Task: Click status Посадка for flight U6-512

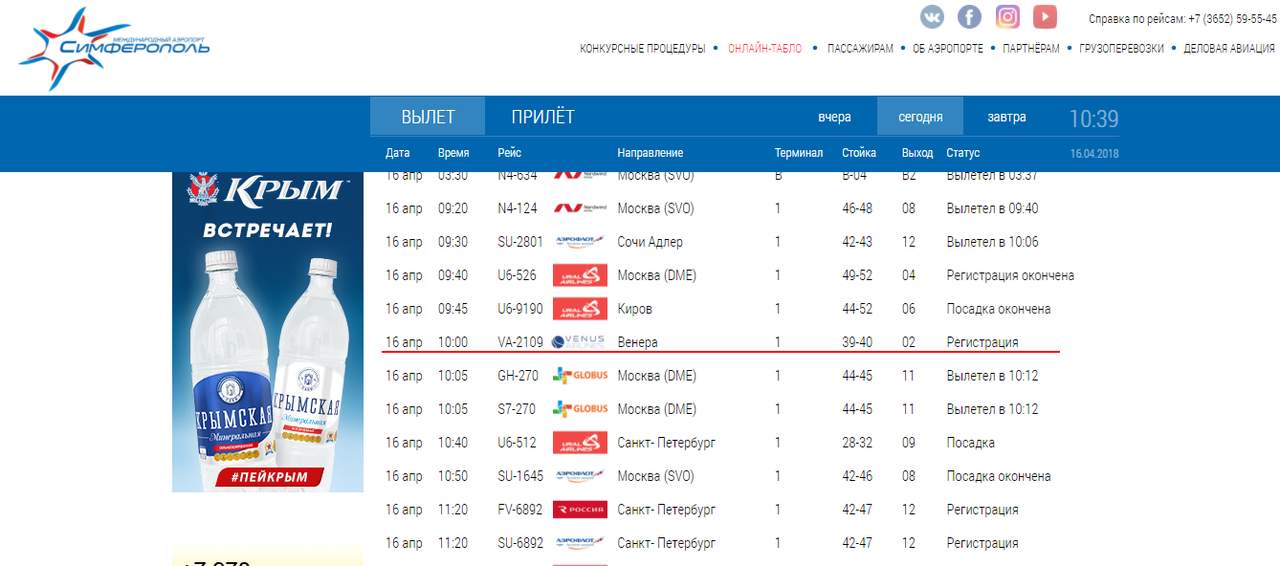Action: tap(971, 443)
